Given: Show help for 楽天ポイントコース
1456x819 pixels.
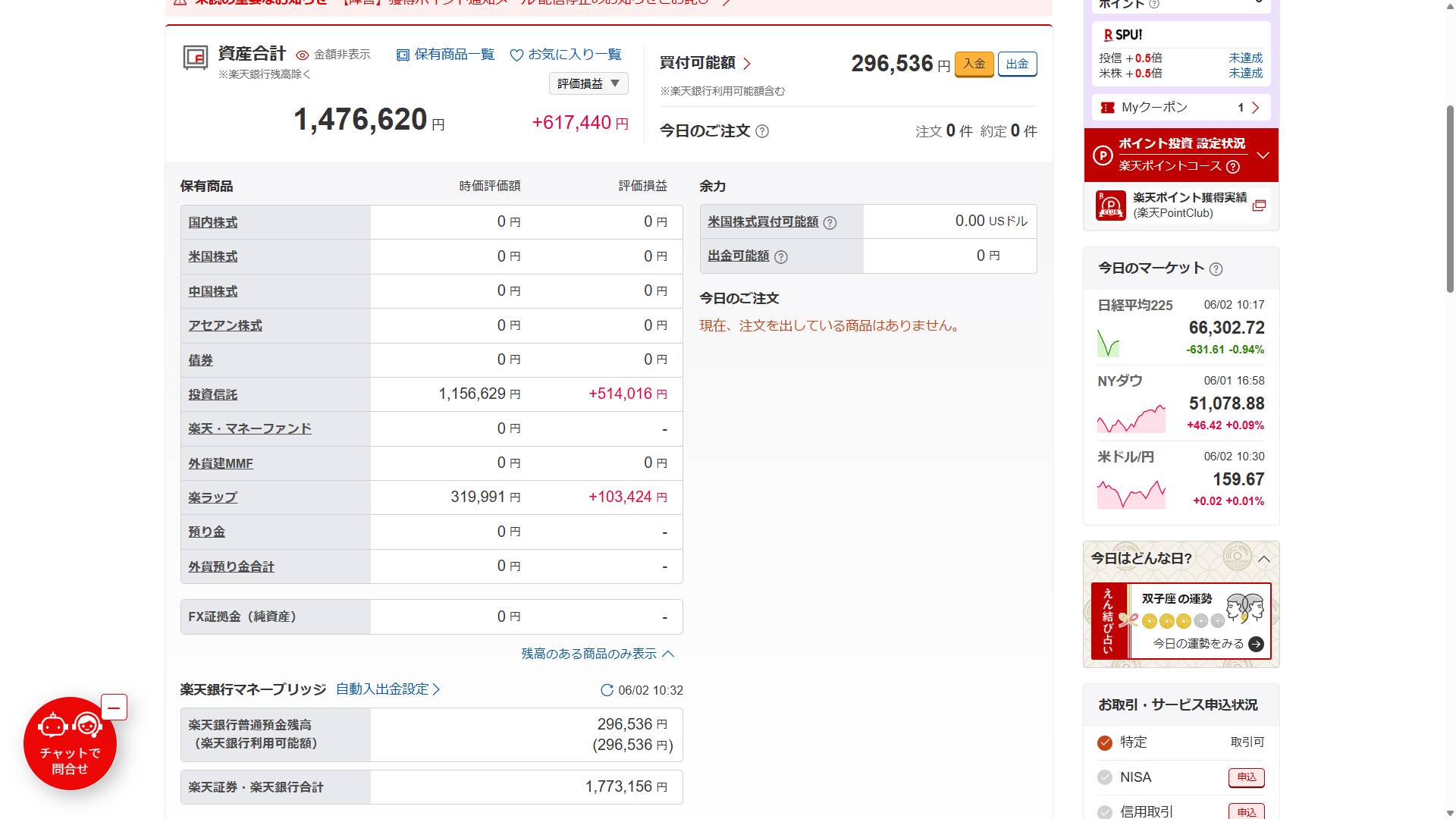Looking at the screenshot, I should tap(1233, 167).
